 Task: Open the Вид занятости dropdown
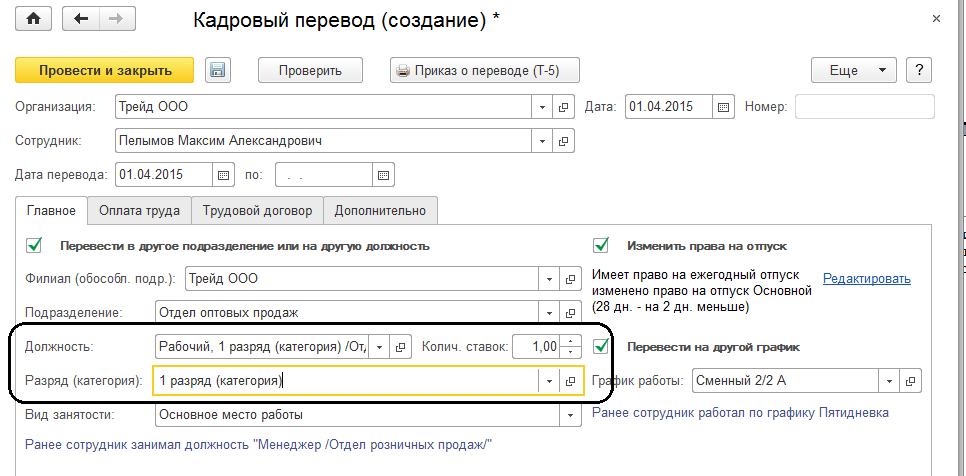pos(570,414)
